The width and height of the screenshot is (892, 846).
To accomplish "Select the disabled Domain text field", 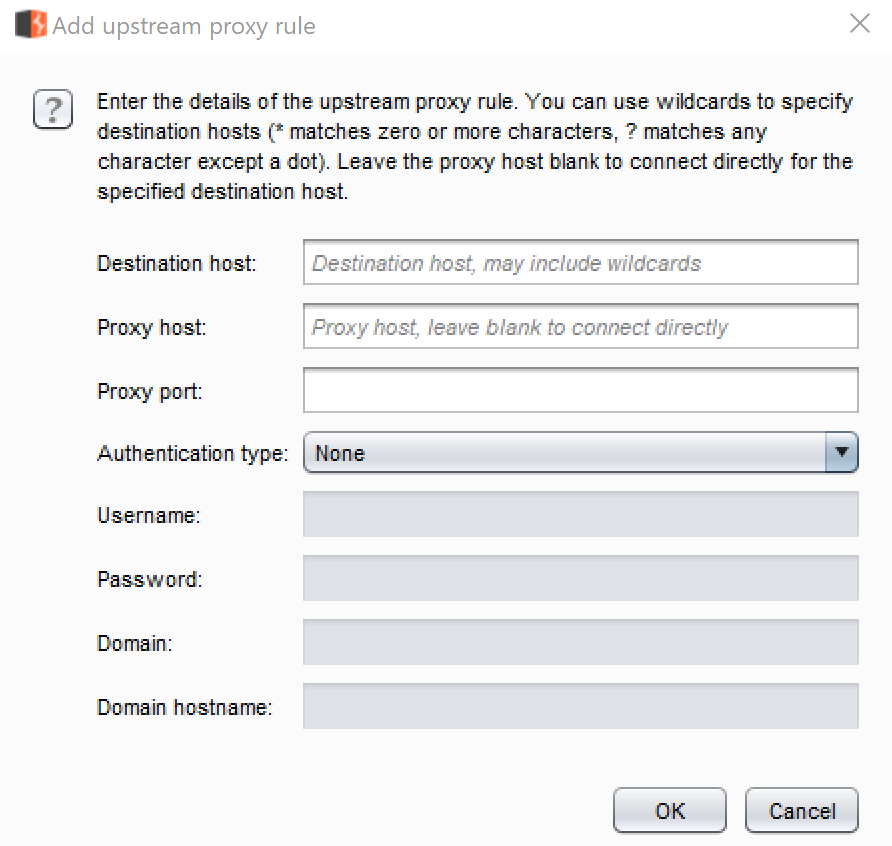I will tap(580, 643).
